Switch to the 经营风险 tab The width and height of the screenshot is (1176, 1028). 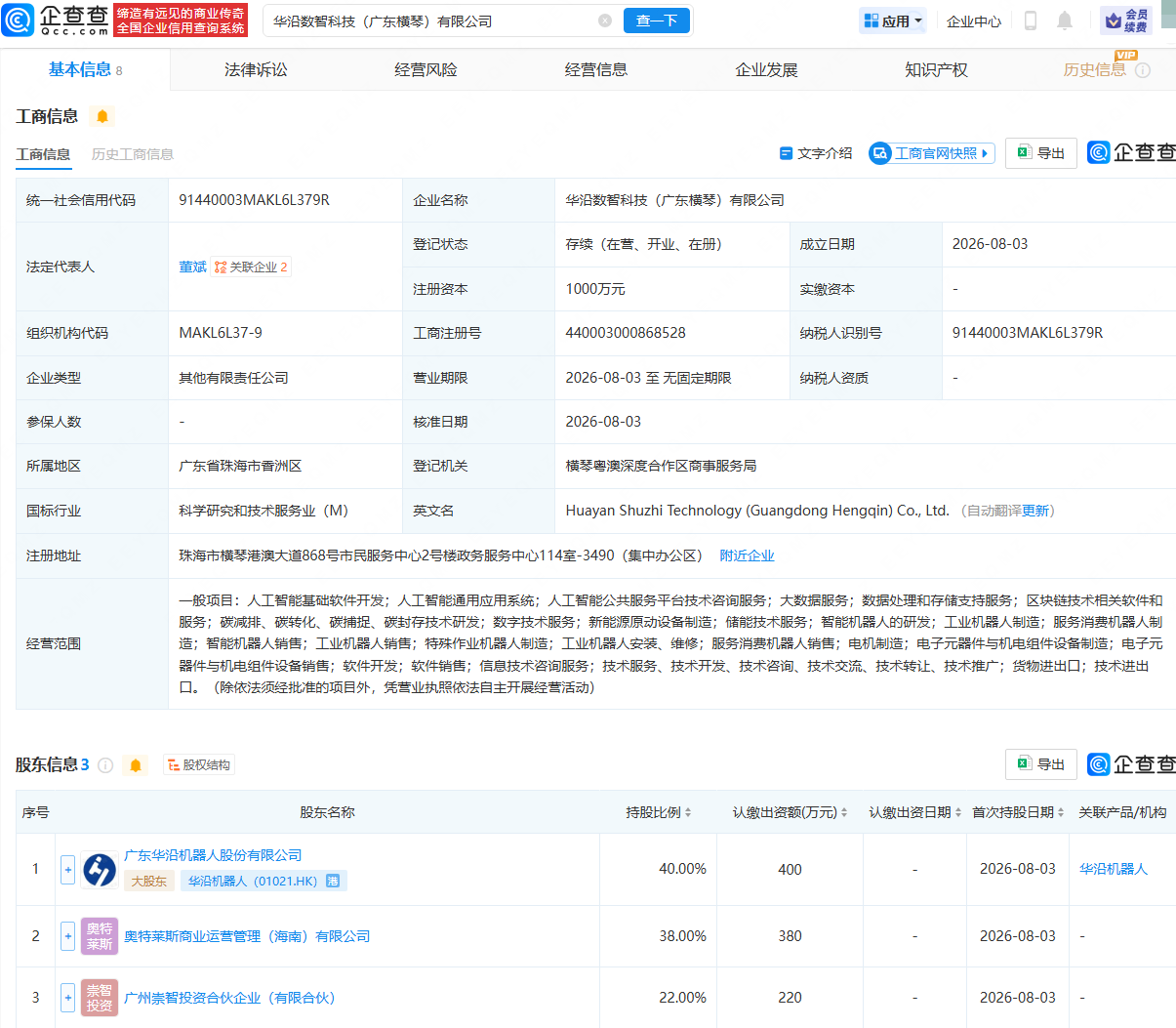click(x=426, y=70)
